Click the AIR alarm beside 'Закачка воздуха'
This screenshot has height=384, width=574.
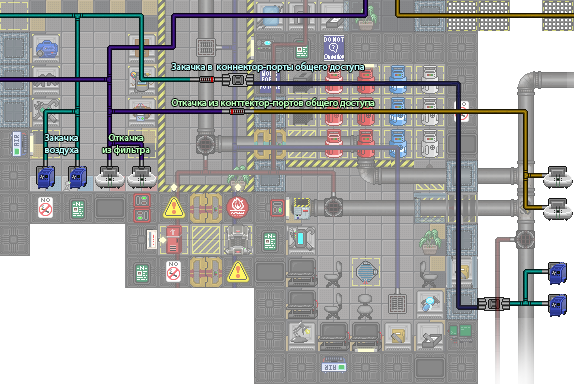(16, 144)
